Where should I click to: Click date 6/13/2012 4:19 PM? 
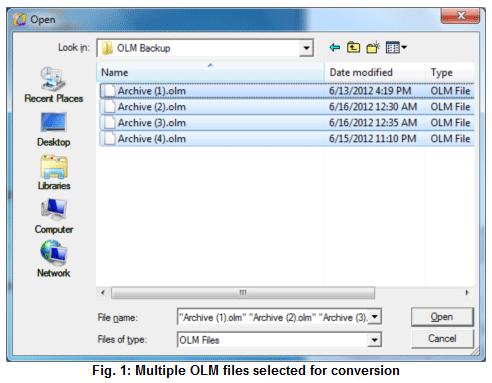pos(370,91)
